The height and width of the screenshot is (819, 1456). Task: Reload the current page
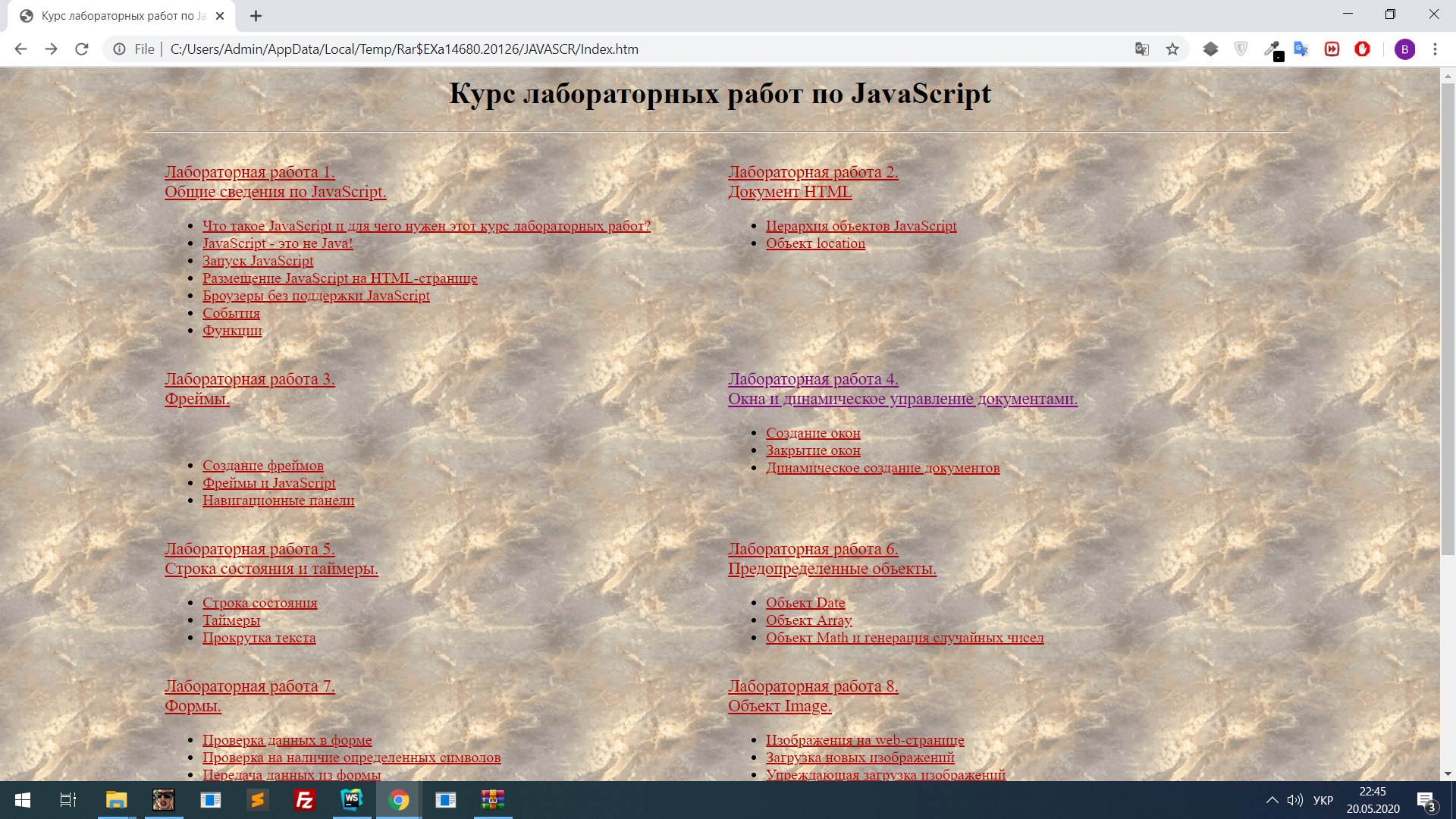(x=82, y=49)
